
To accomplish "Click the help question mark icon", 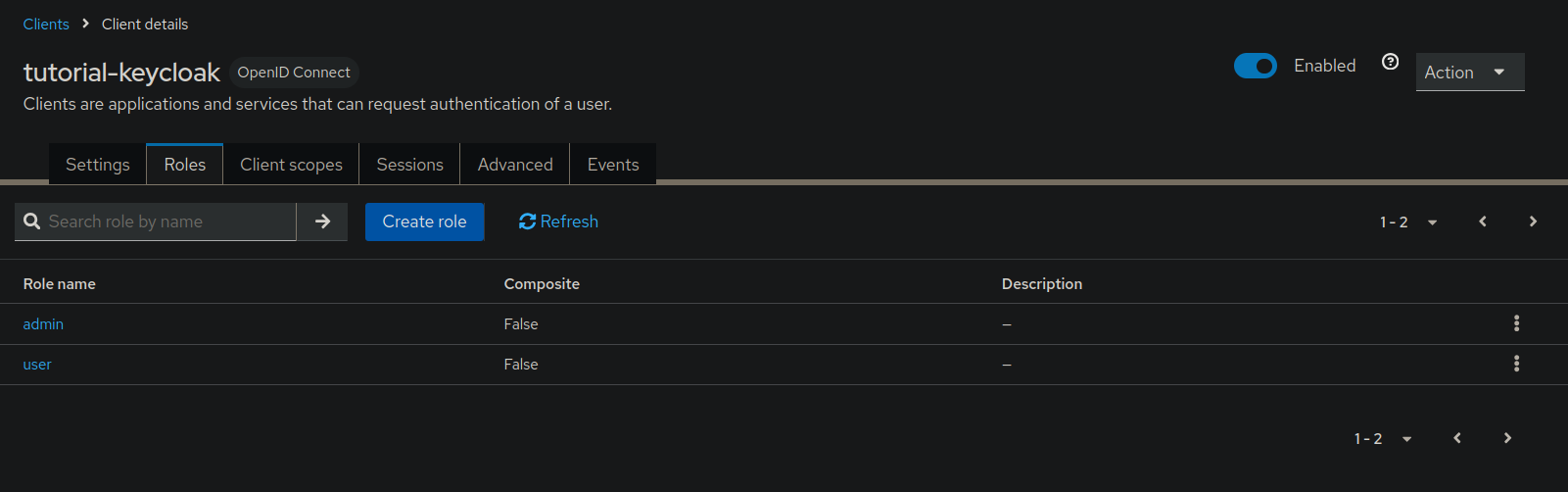I will [1390, 62].
